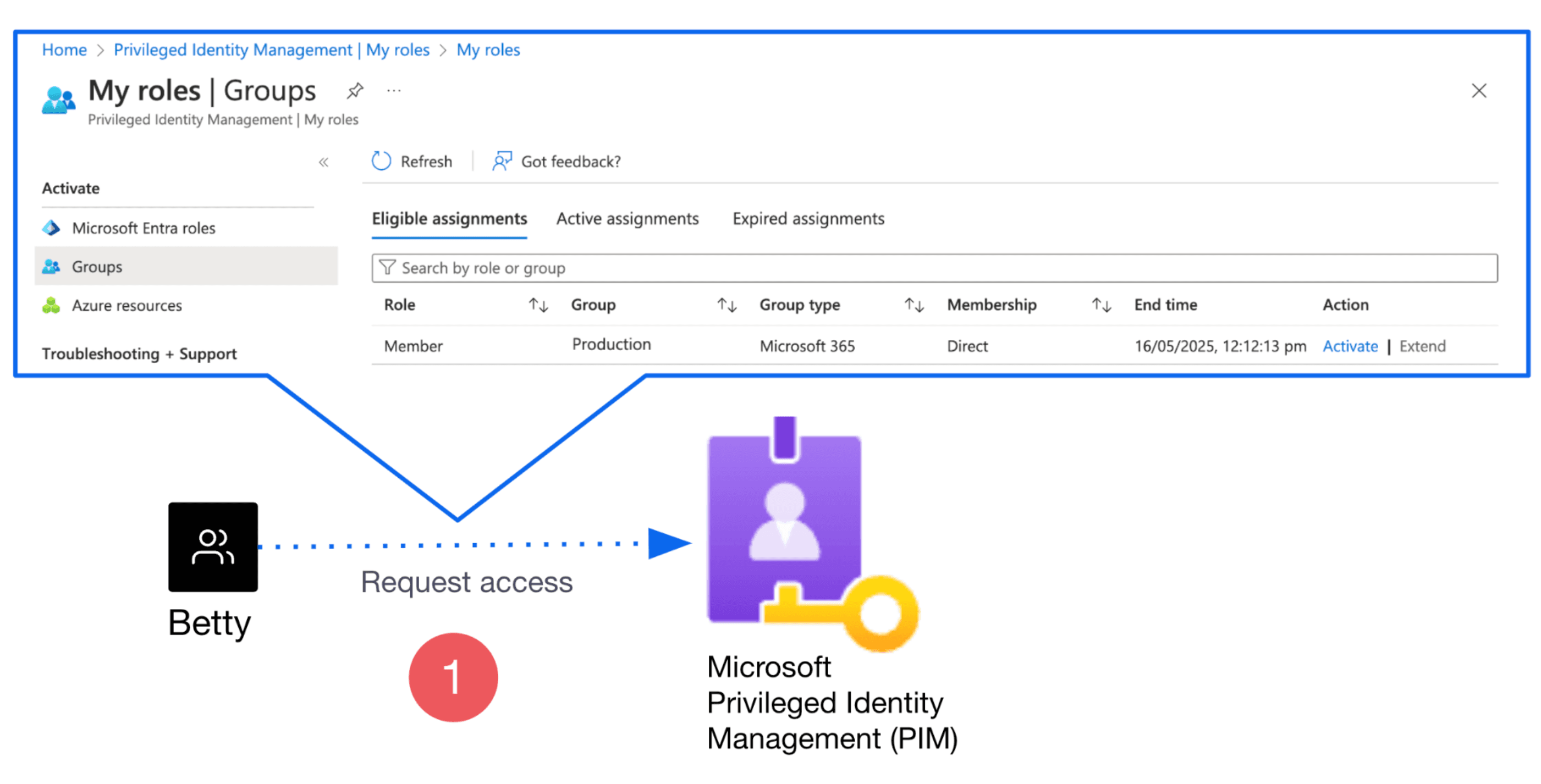Viewport: 1541px width, 784px height.
Task: Click the Microsoft 365 group type cell
Action: tap(807, 346)
